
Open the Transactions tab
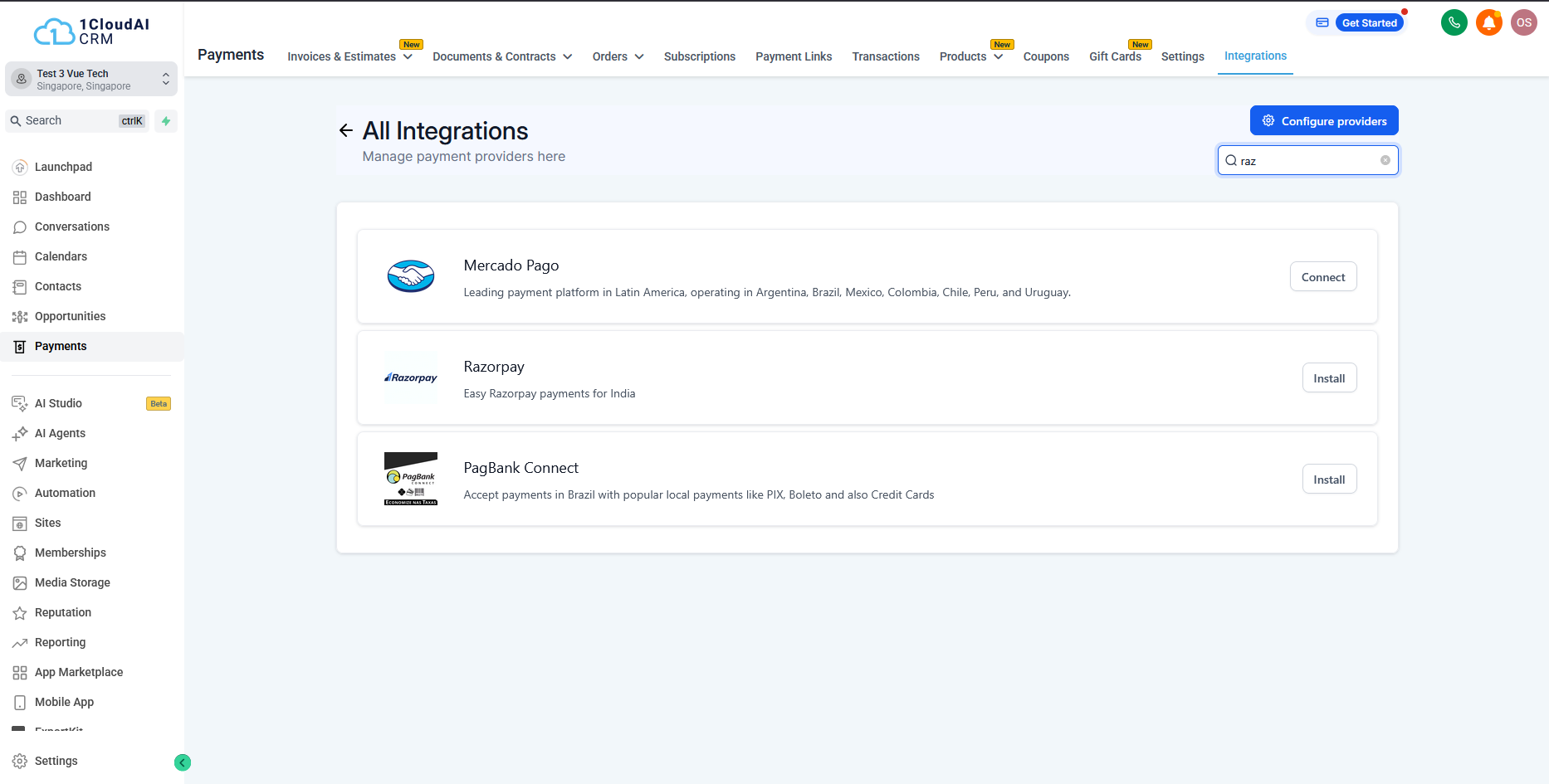(x=886, y=56)
